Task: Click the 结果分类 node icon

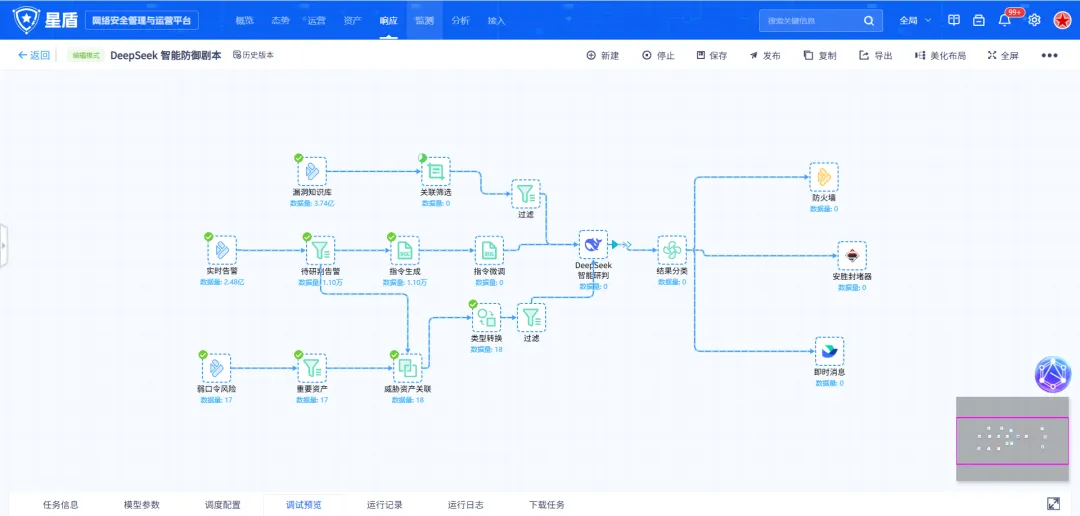Action: [x=672, y=250]
